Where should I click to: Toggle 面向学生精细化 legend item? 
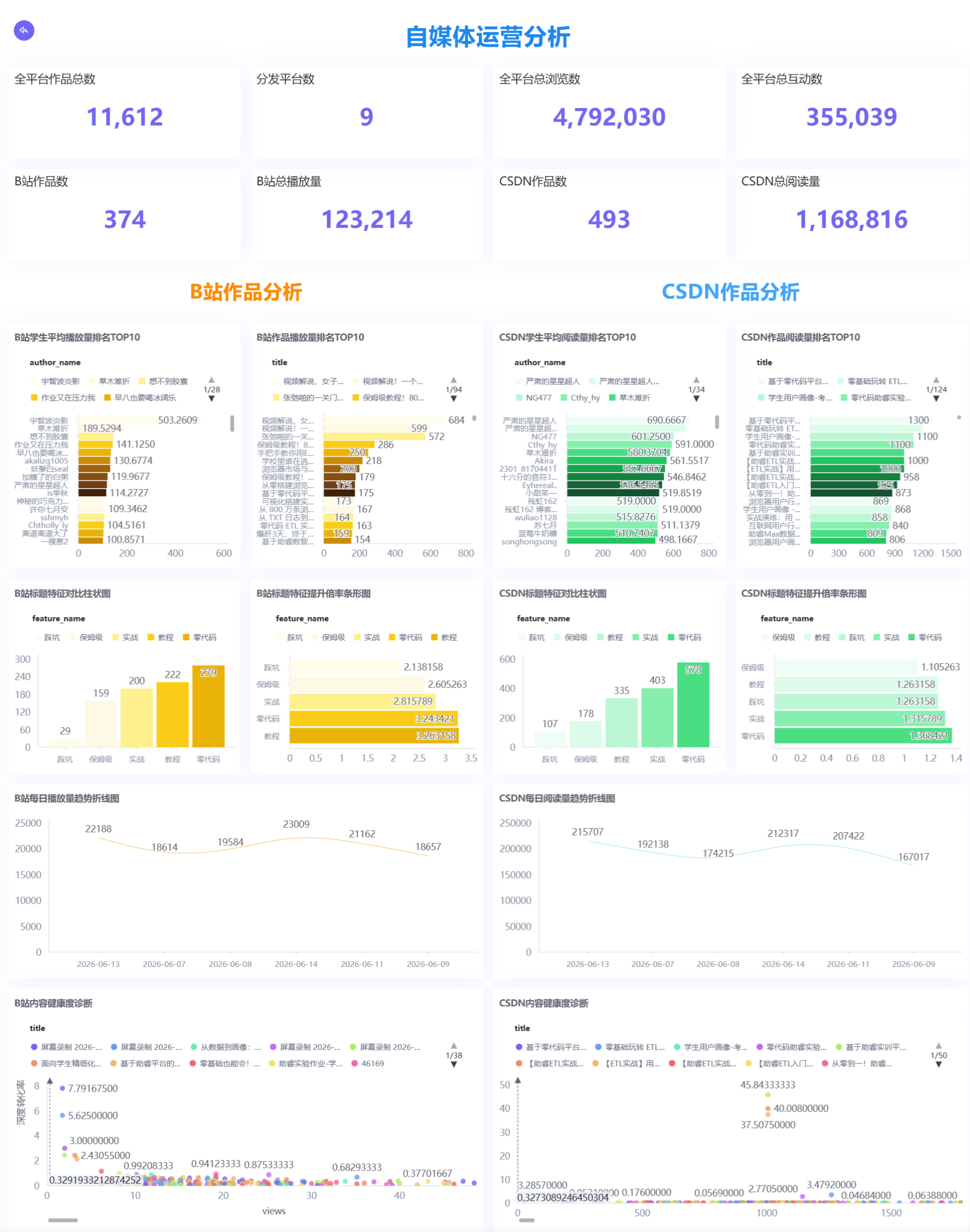click(x=66, y=1064)
